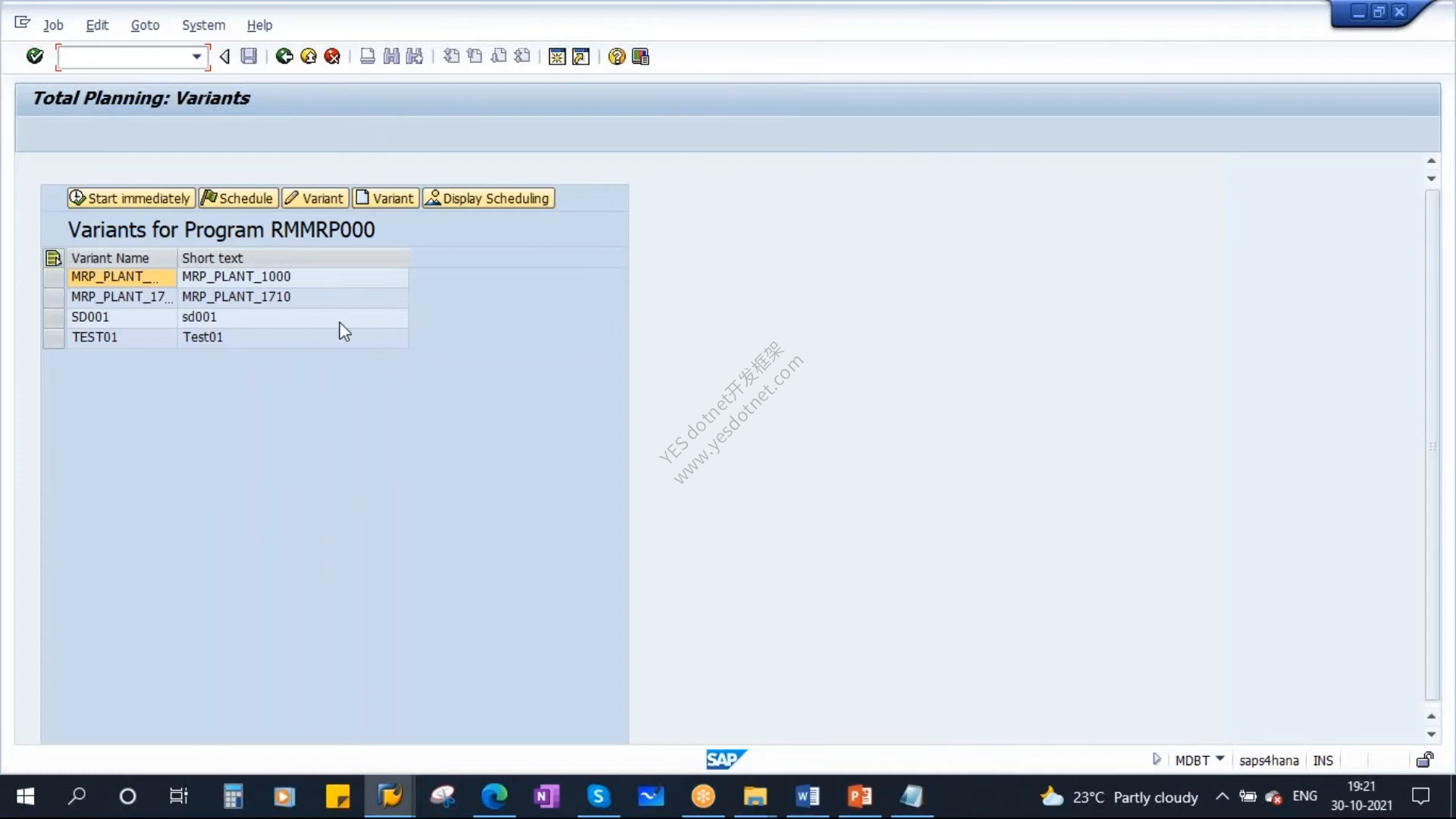
Task: Click the yellow Help question mark icon
Action: (617, 56)
